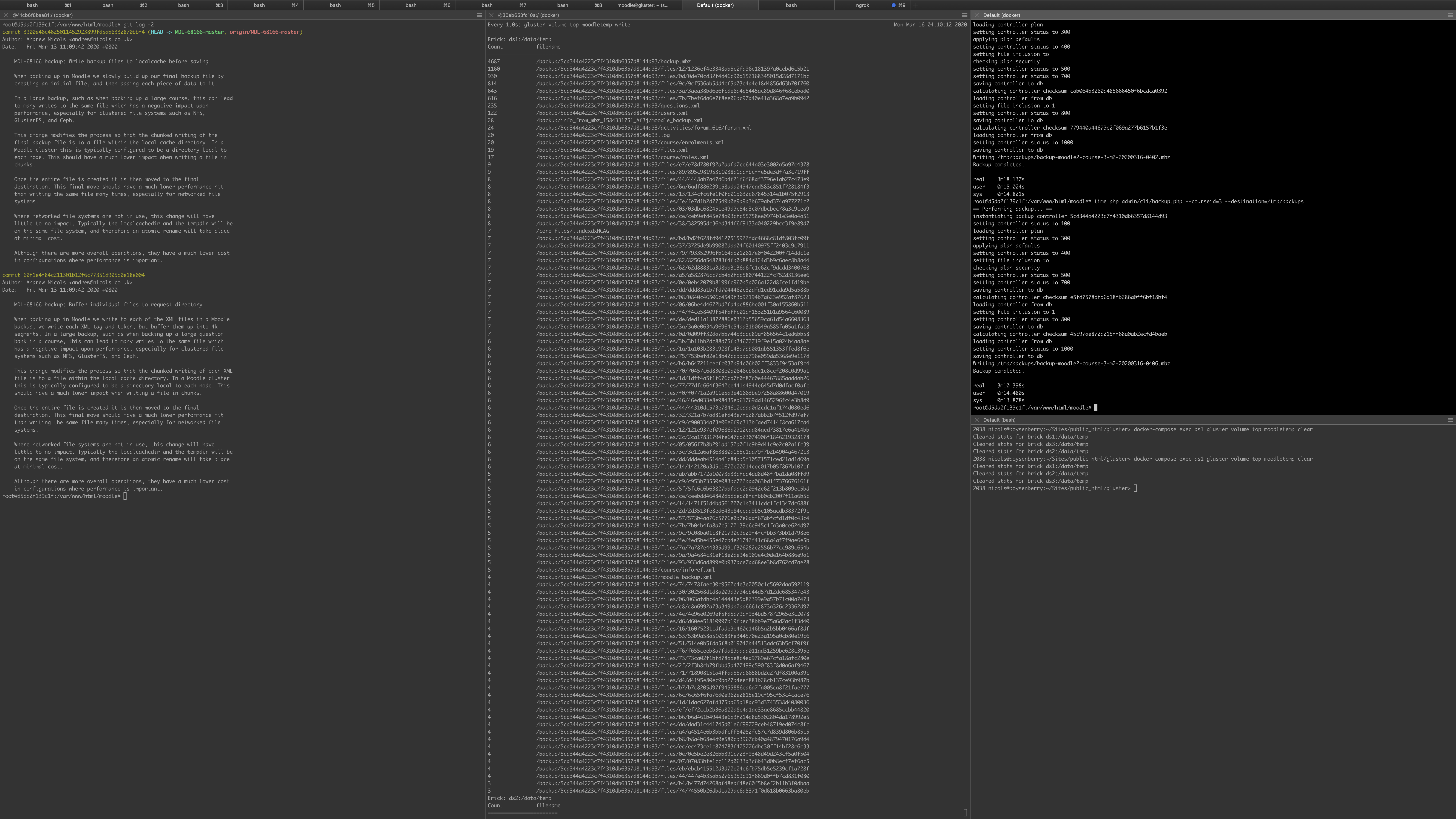Click 'Brick: ds1:/data/temp' heading
Screen dimensions: 1456x819
click(519, 40)
